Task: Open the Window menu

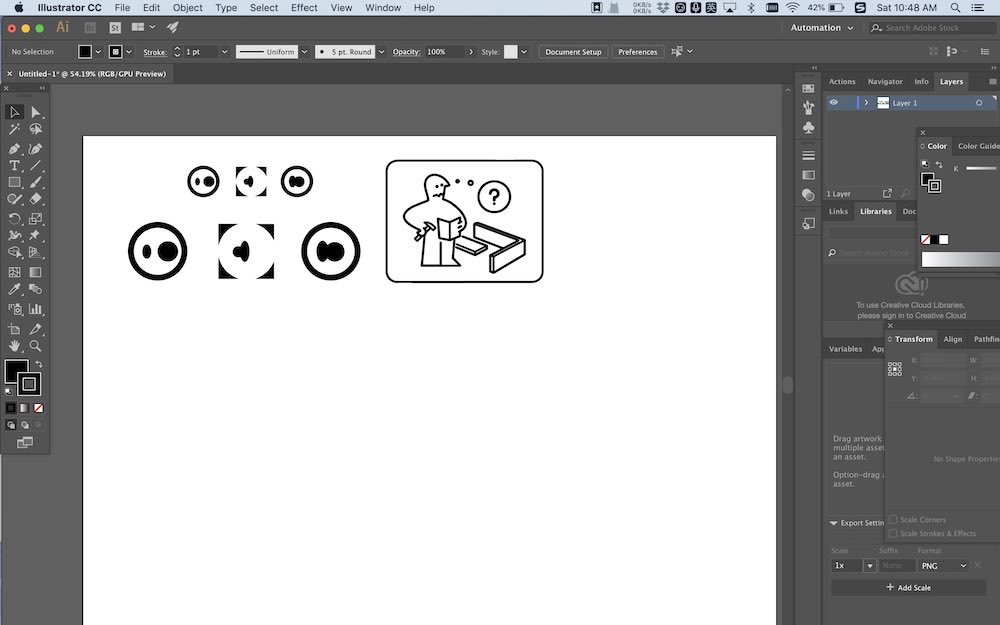Action: pyautogui.click(x=383, y=8)
